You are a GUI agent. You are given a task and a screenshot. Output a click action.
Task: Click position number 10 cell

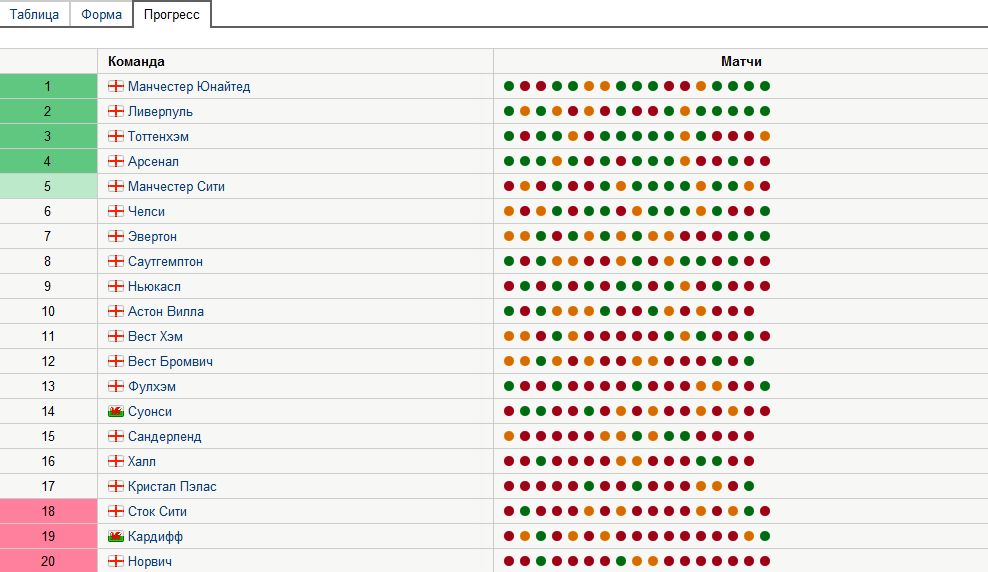coord(49,311)
